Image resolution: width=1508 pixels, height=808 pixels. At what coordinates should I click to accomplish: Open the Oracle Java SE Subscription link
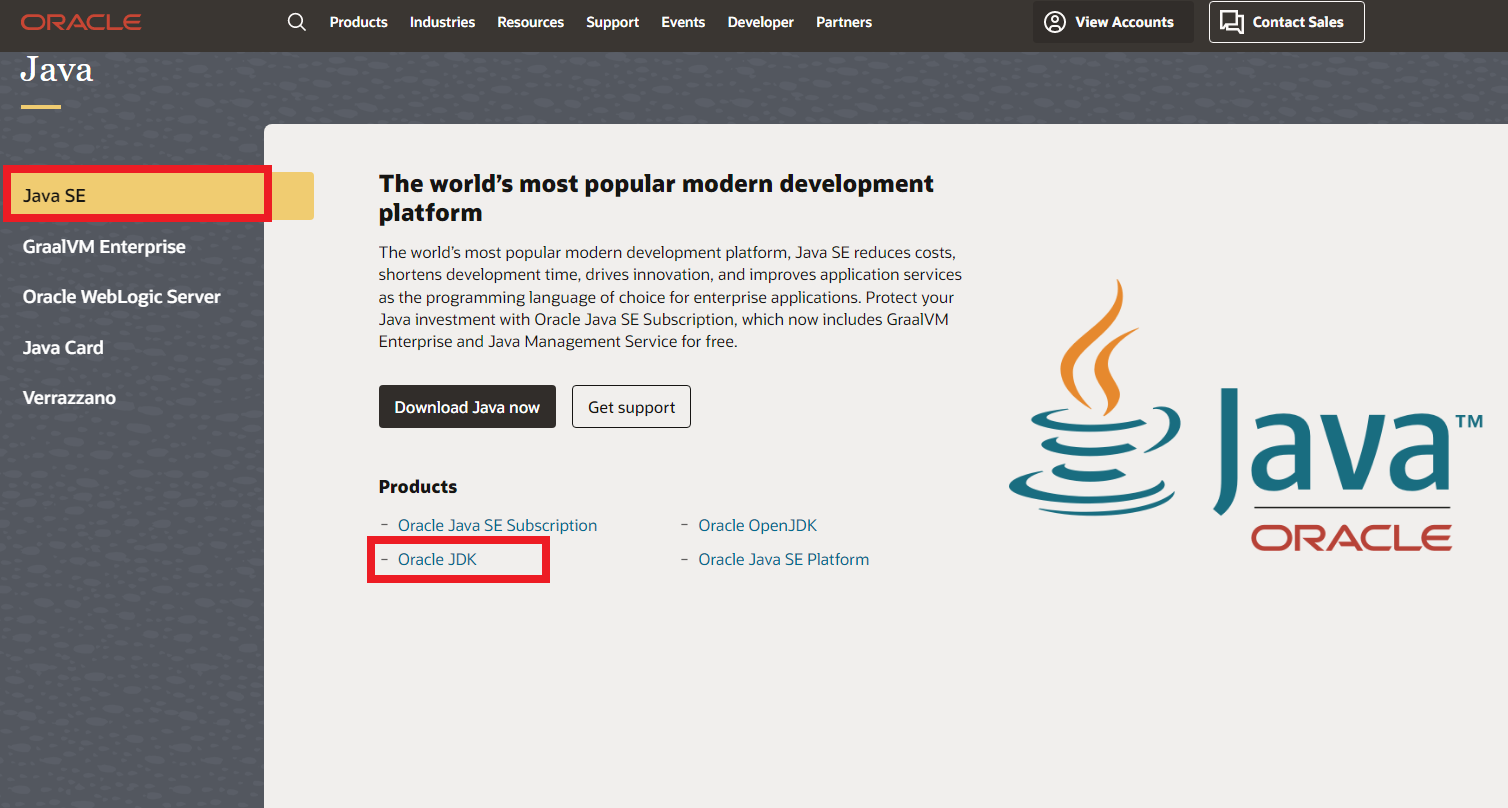click(x=497, y=525)
